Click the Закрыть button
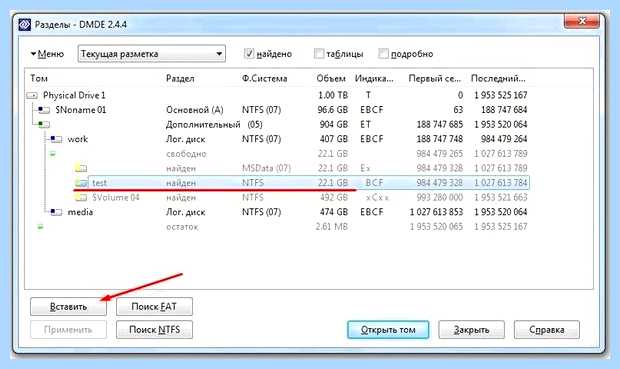The width and height of the screenshot is (620, 369). (x=471, y=329)
